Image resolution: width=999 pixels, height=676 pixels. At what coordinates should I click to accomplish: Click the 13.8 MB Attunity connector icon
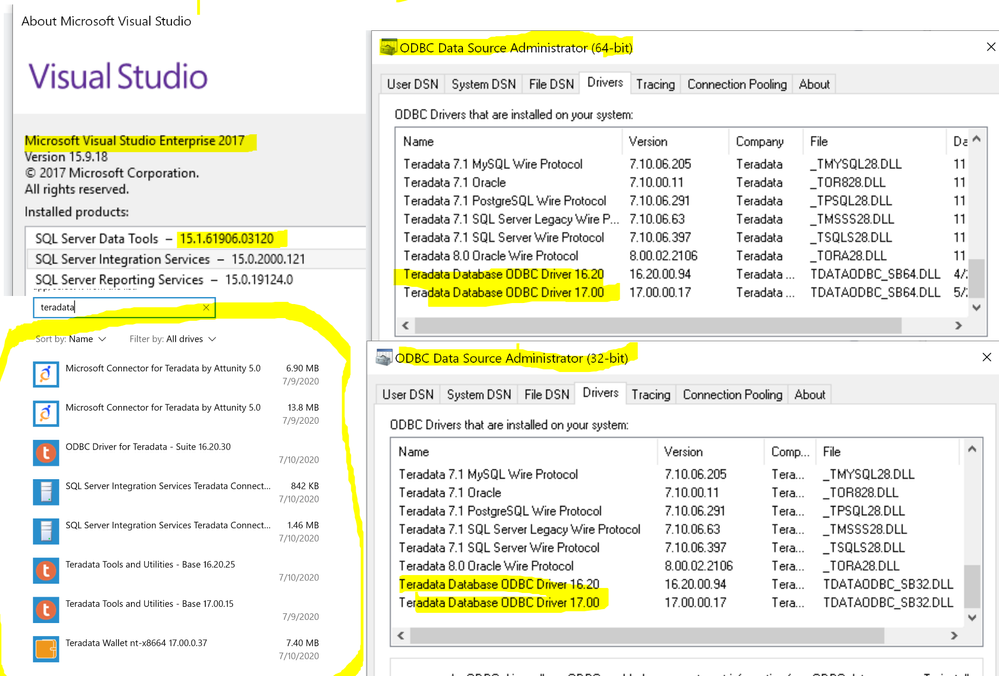pos(45,413)
